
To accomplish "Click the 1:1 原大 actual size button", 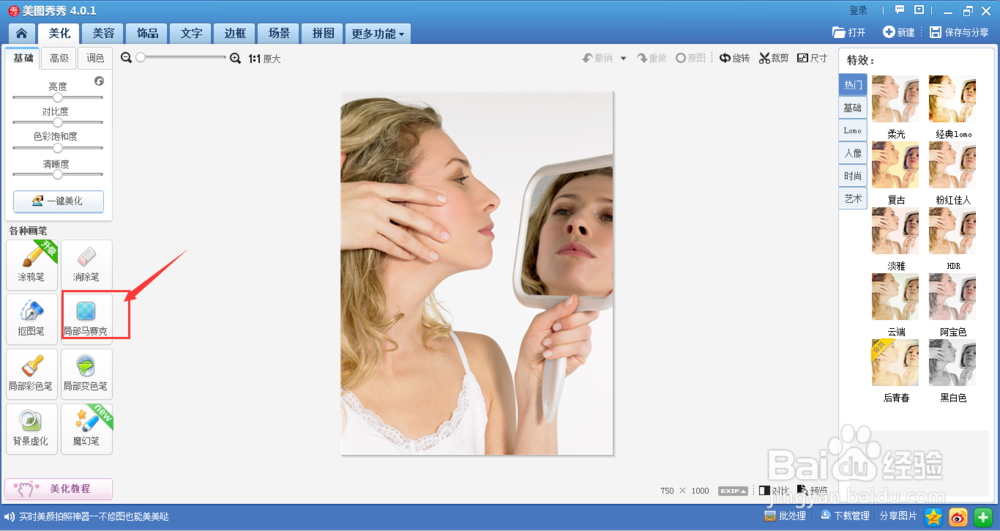I will click(x=264, y=59).
